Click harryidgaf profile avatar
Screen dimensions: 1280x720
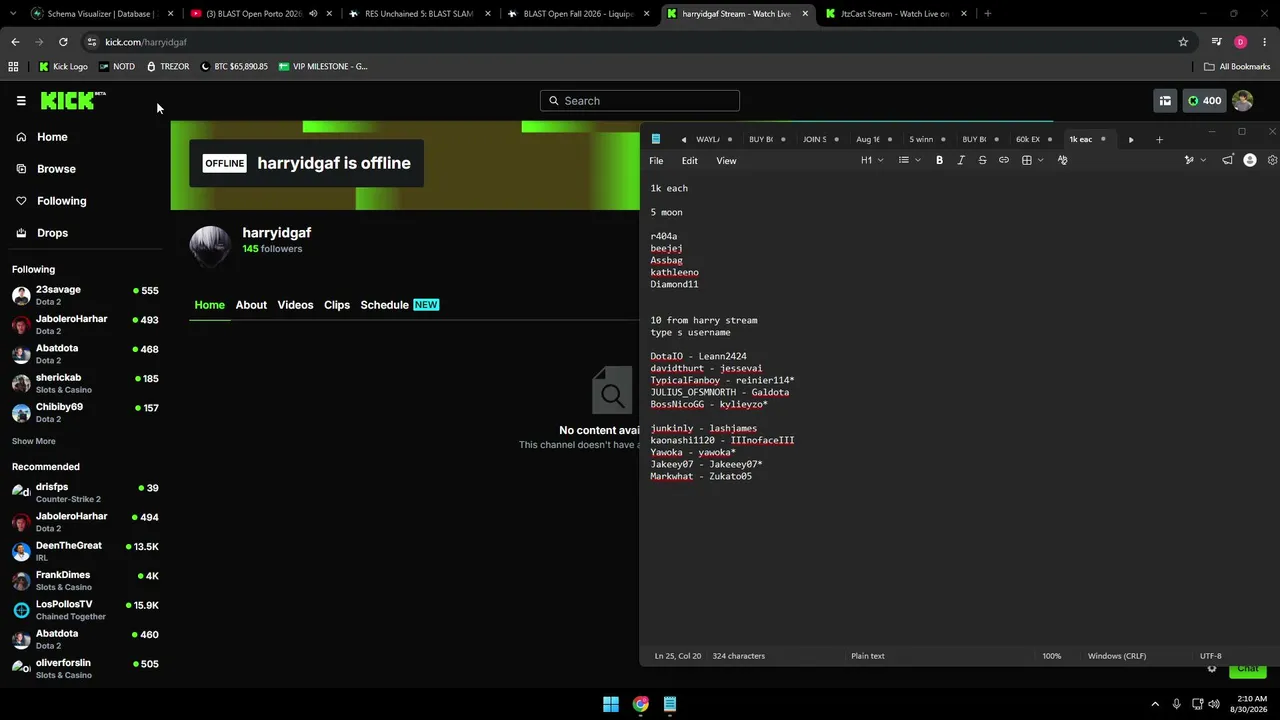(210, 246)
